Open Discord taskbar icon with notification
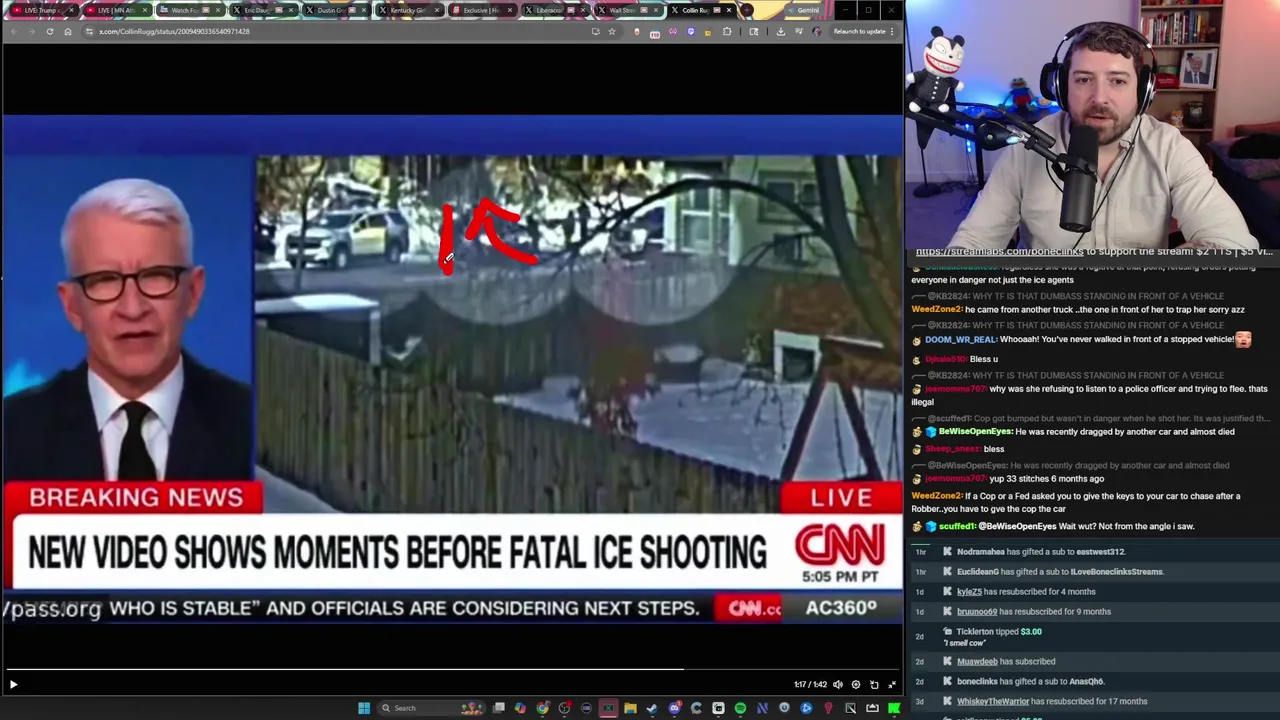The image size is (1280, 720). [x=675, y=708]
